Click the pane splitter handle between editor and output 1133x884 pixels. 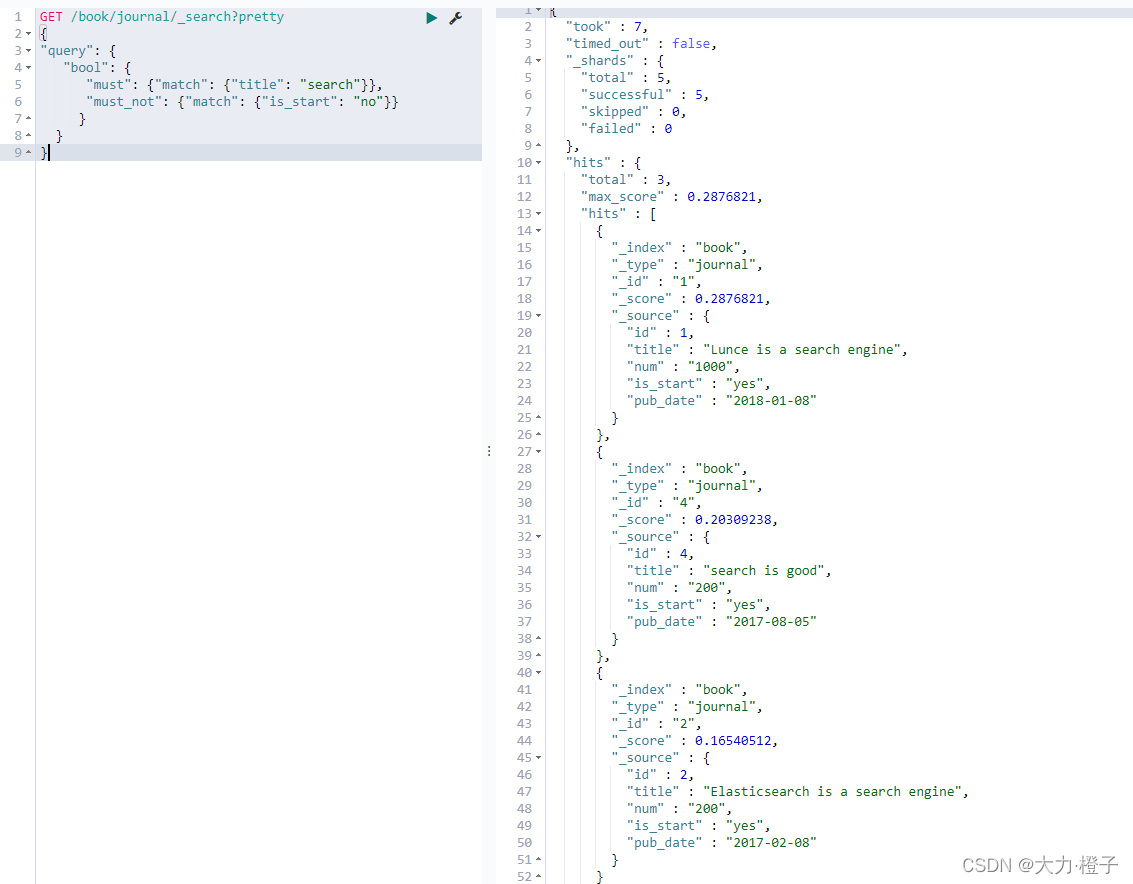pyautogui.click(x=489, y=451)
